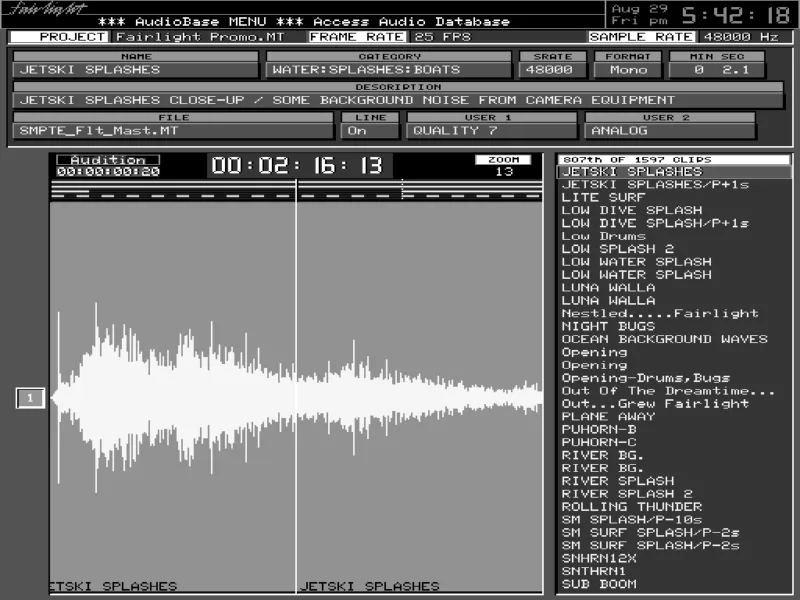Click the clock display 5:42:18

tap(735, 15)
